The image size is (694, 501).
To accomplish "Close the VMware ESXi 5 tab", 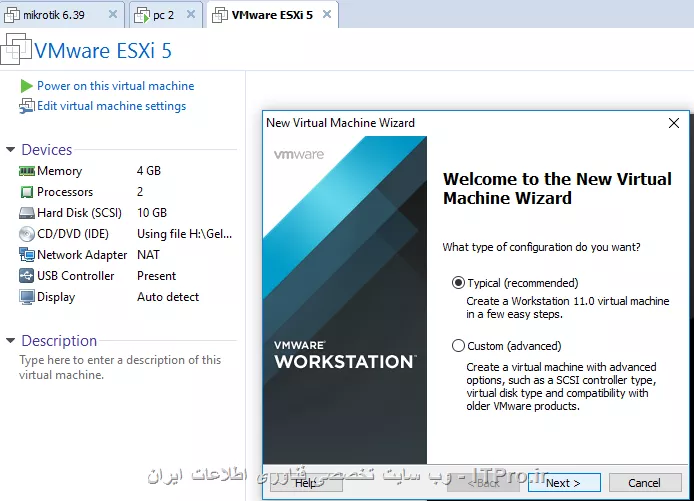I will tap(327, 14).
